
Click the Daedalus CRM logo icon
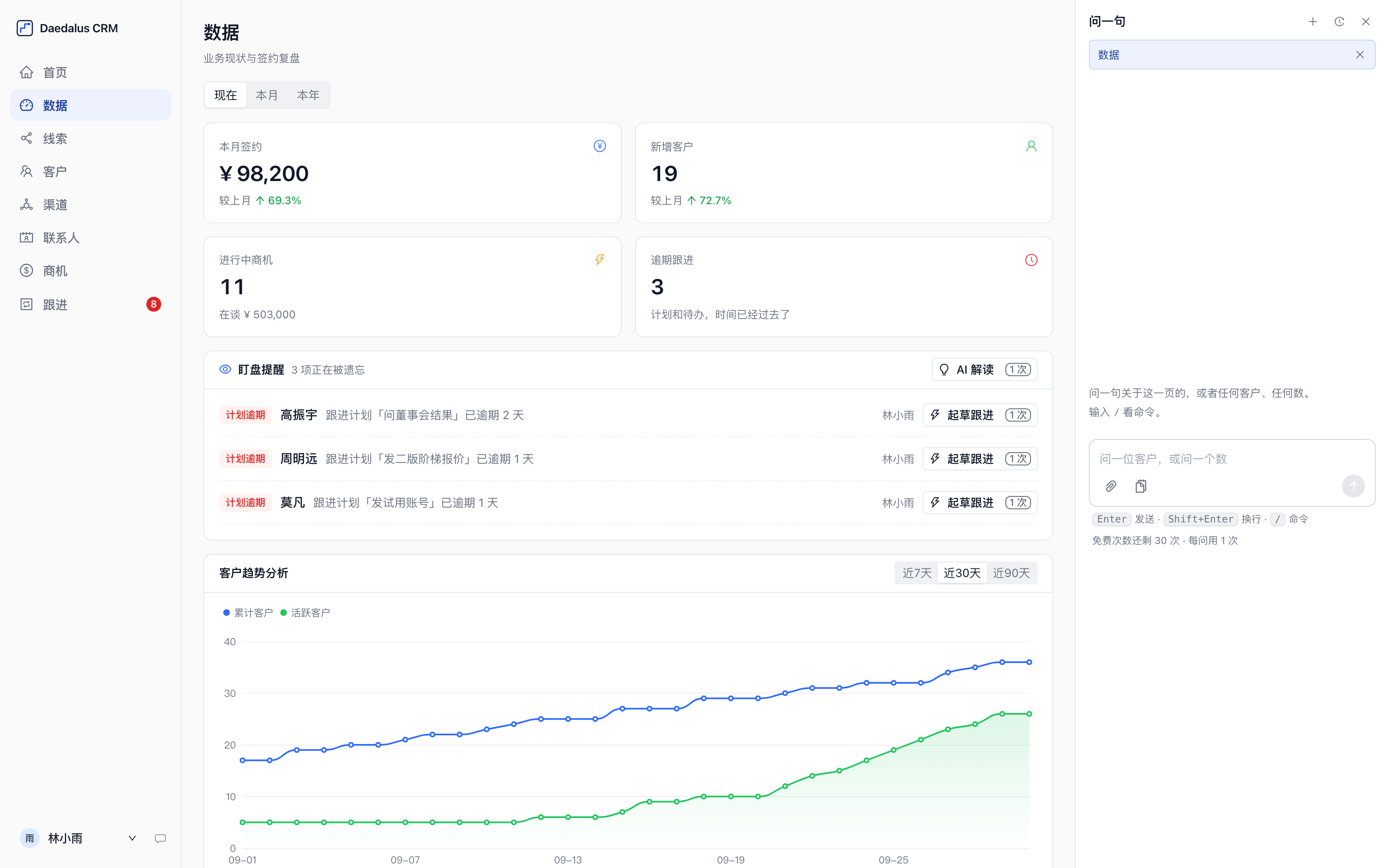(x=25, y=28)
